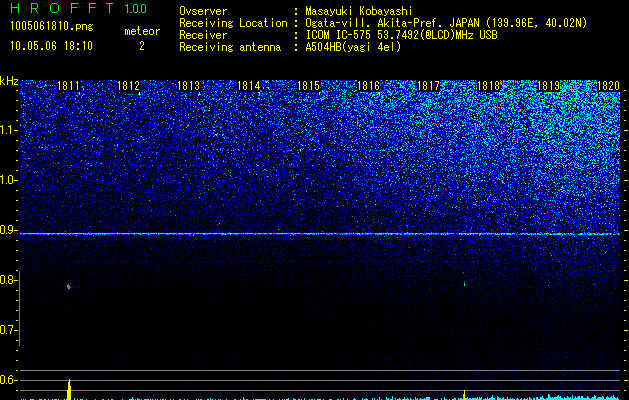
Task: Click the 1813 time marker
Action: [x=189, y=86]
